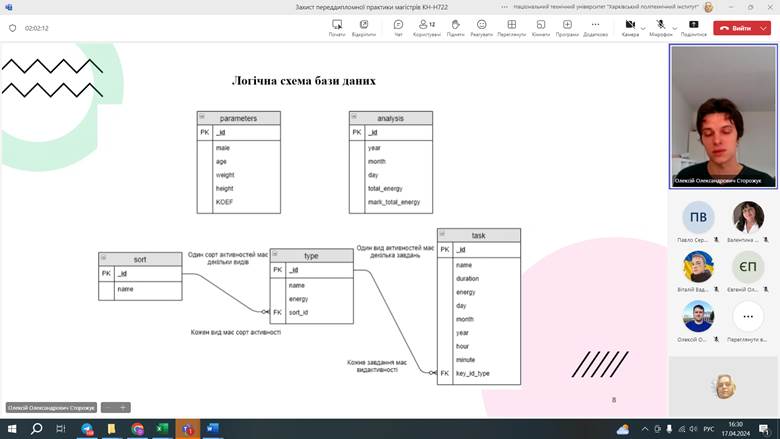Click the Pop out (Відкріпити) button
This screenshot has width=780, height=439.
click(364, 27)
